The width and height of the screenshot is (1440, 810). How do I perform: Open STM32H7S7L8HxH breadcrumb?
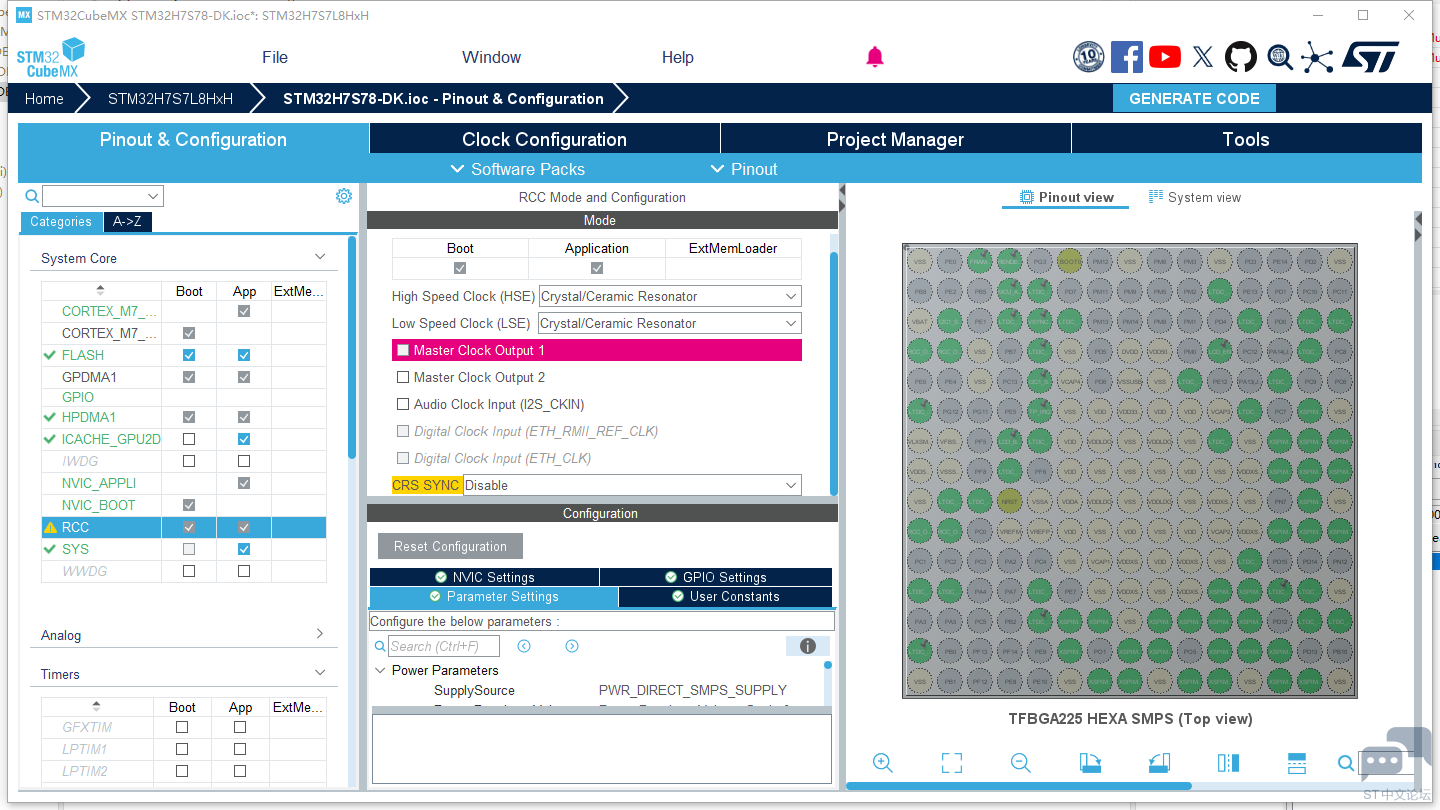[x=170, y=99]
